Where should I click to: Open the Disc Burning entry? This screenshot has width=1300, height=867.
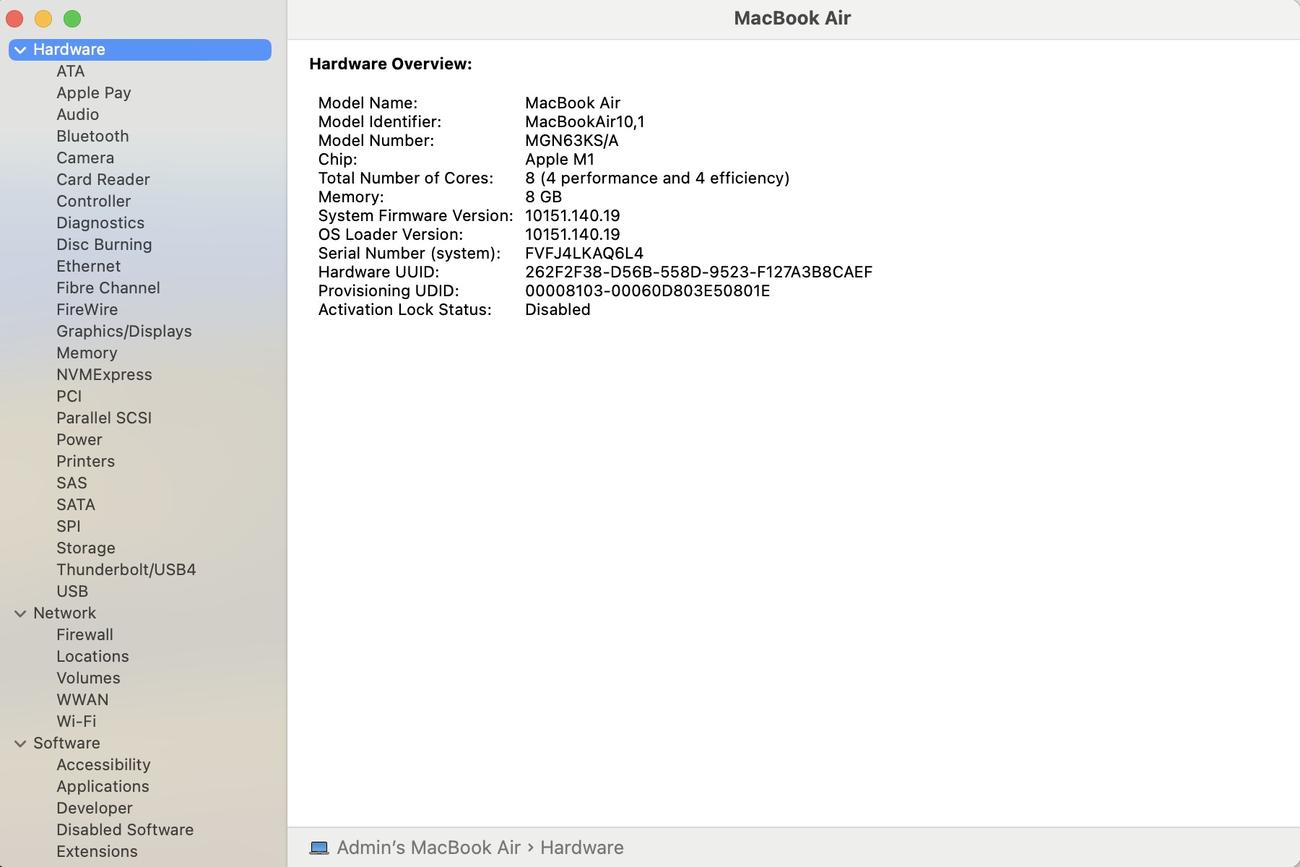(104, 244)
